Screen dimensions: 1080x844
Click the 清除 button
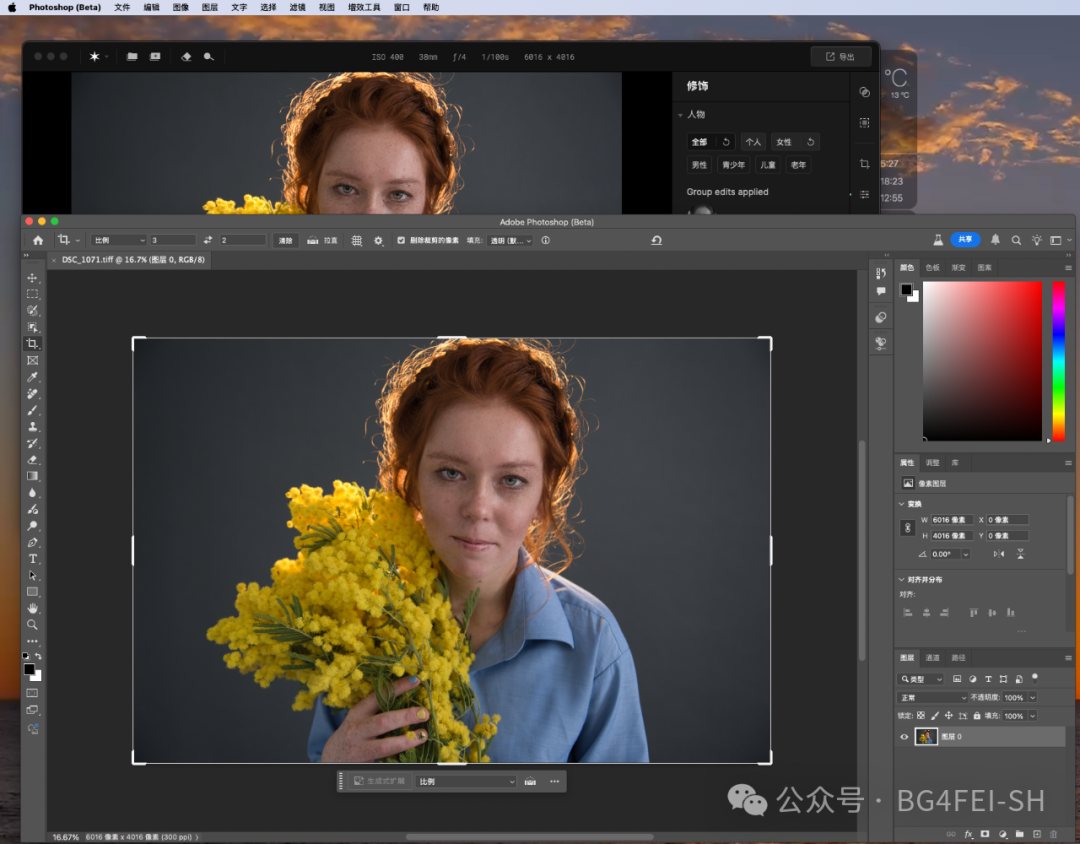pyautogui.click(x=285, y=240)
